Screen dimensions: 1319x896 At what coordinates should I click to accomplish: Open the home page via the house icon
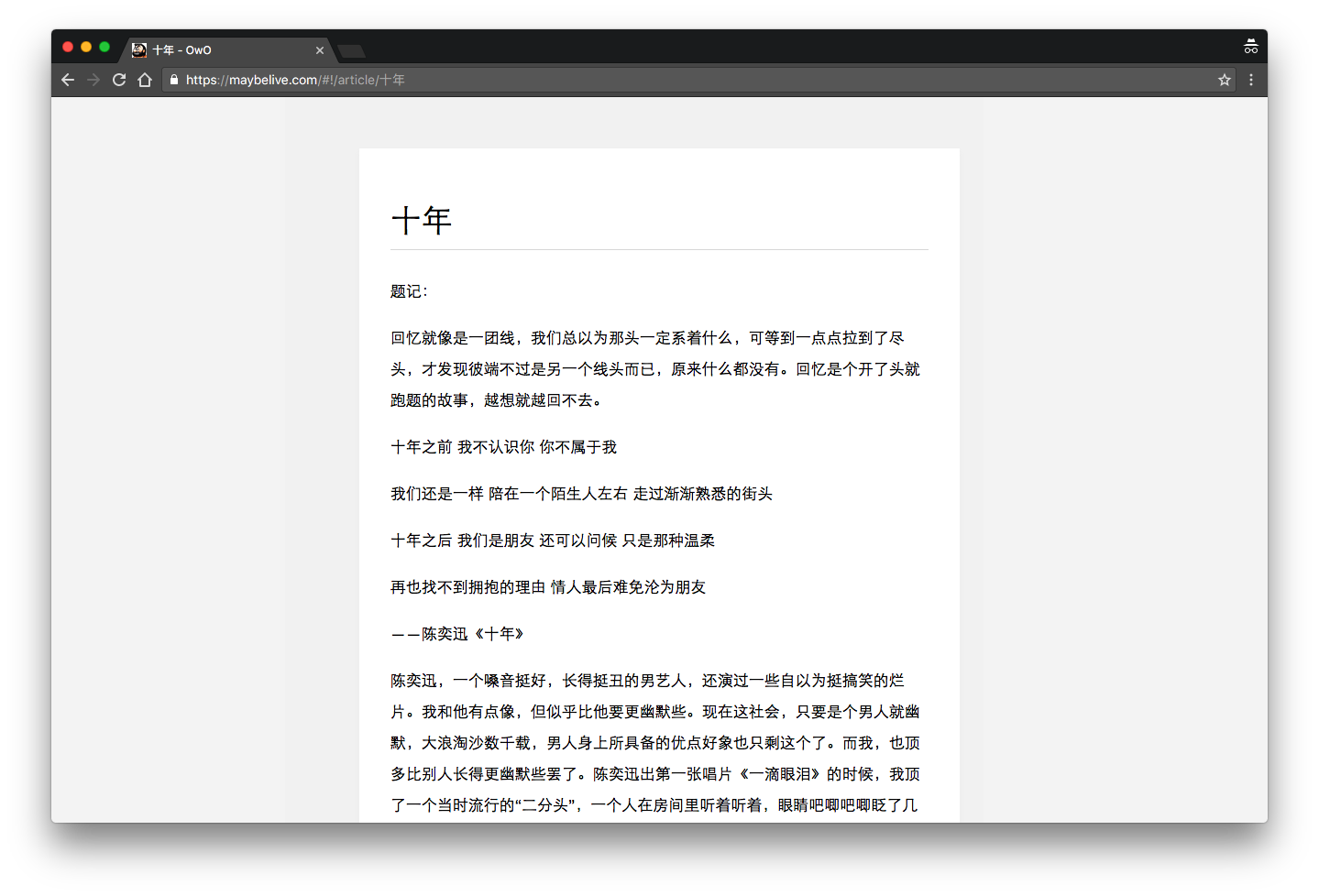(145, 80)
